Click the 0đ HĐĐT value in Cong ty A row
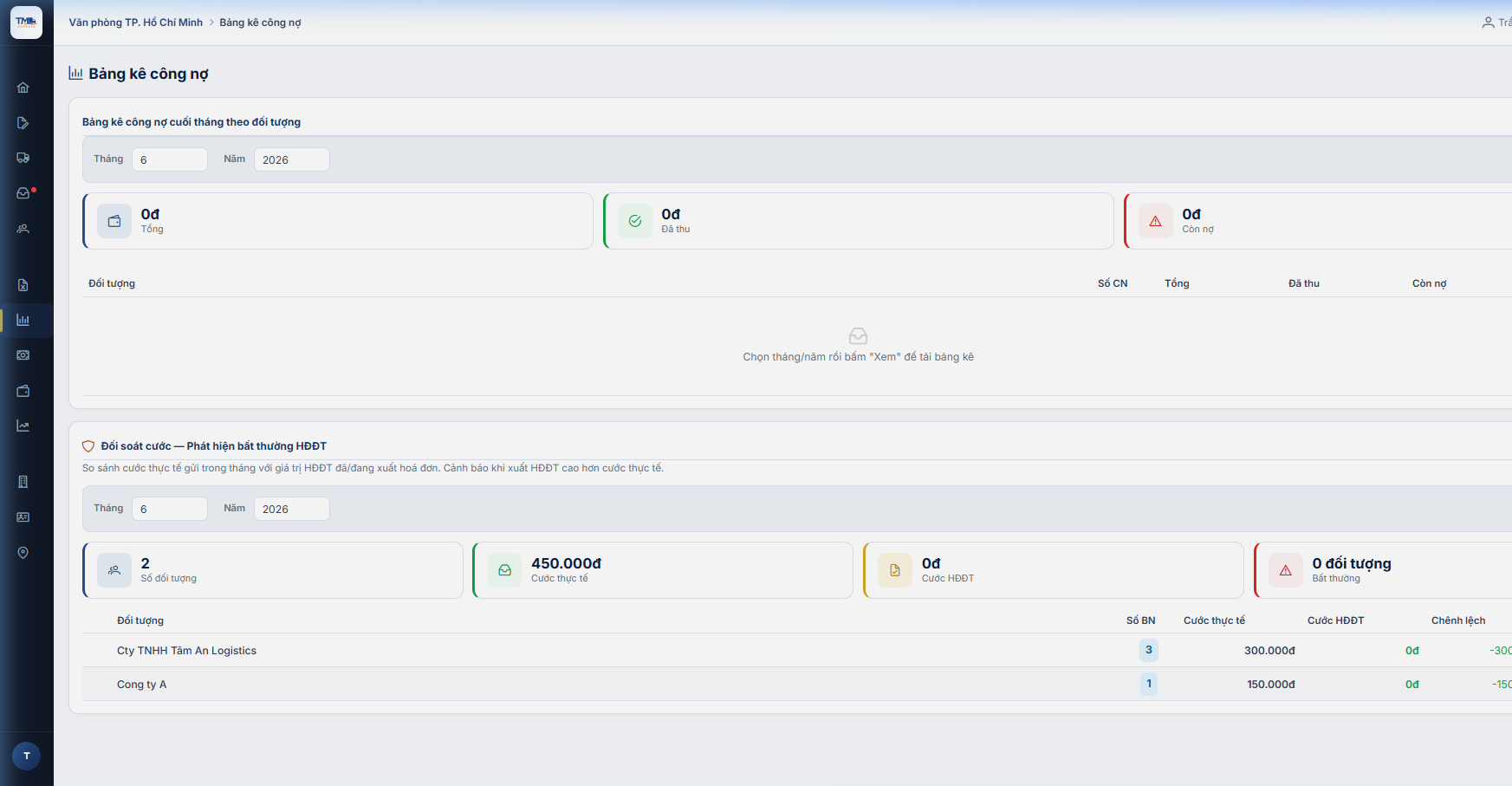The image size is (1512, 786). click(1412, 685)
